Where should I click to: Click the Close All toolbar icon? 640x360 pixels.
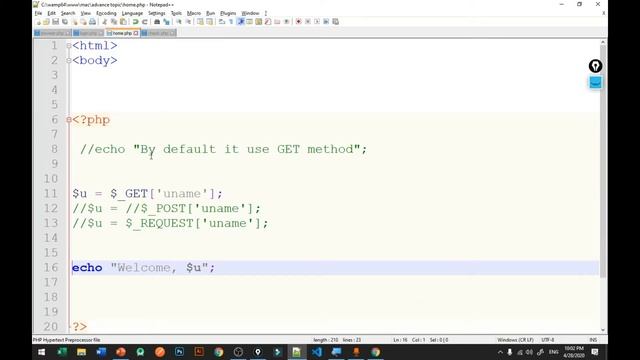(x=84, y=22)
